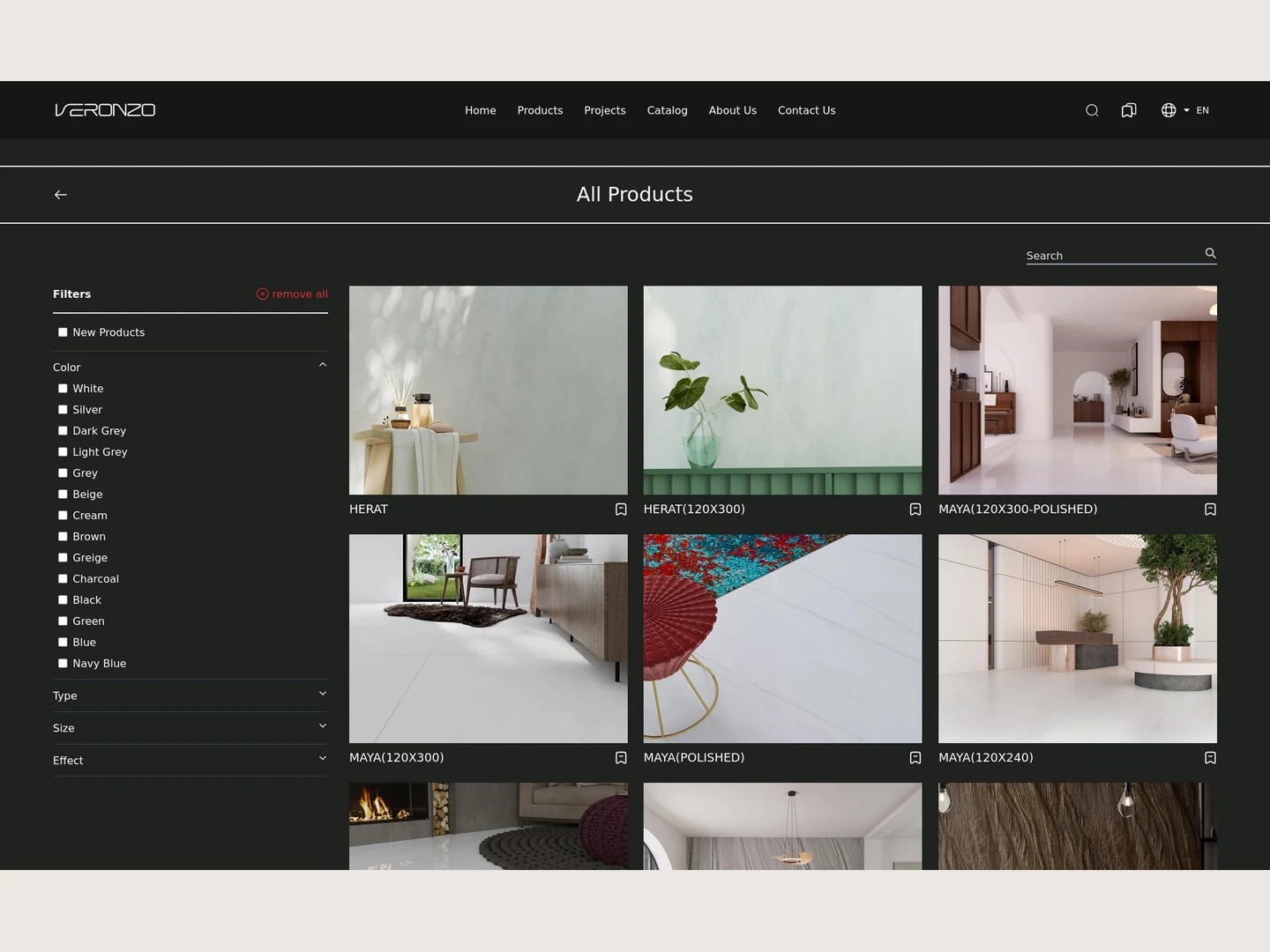Tick the Navy Blue color checkbox
This screenshot has width=1270, height=952.
(63, 664)
